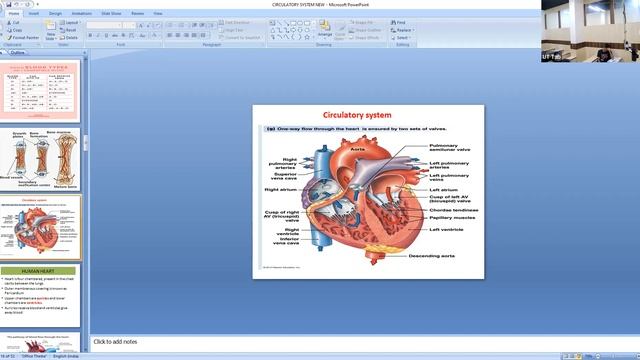Image resolution: width=640 pixels, height=360 pixels.
Task: Open the Shape Effects dropdown
Action: [364, 38]
